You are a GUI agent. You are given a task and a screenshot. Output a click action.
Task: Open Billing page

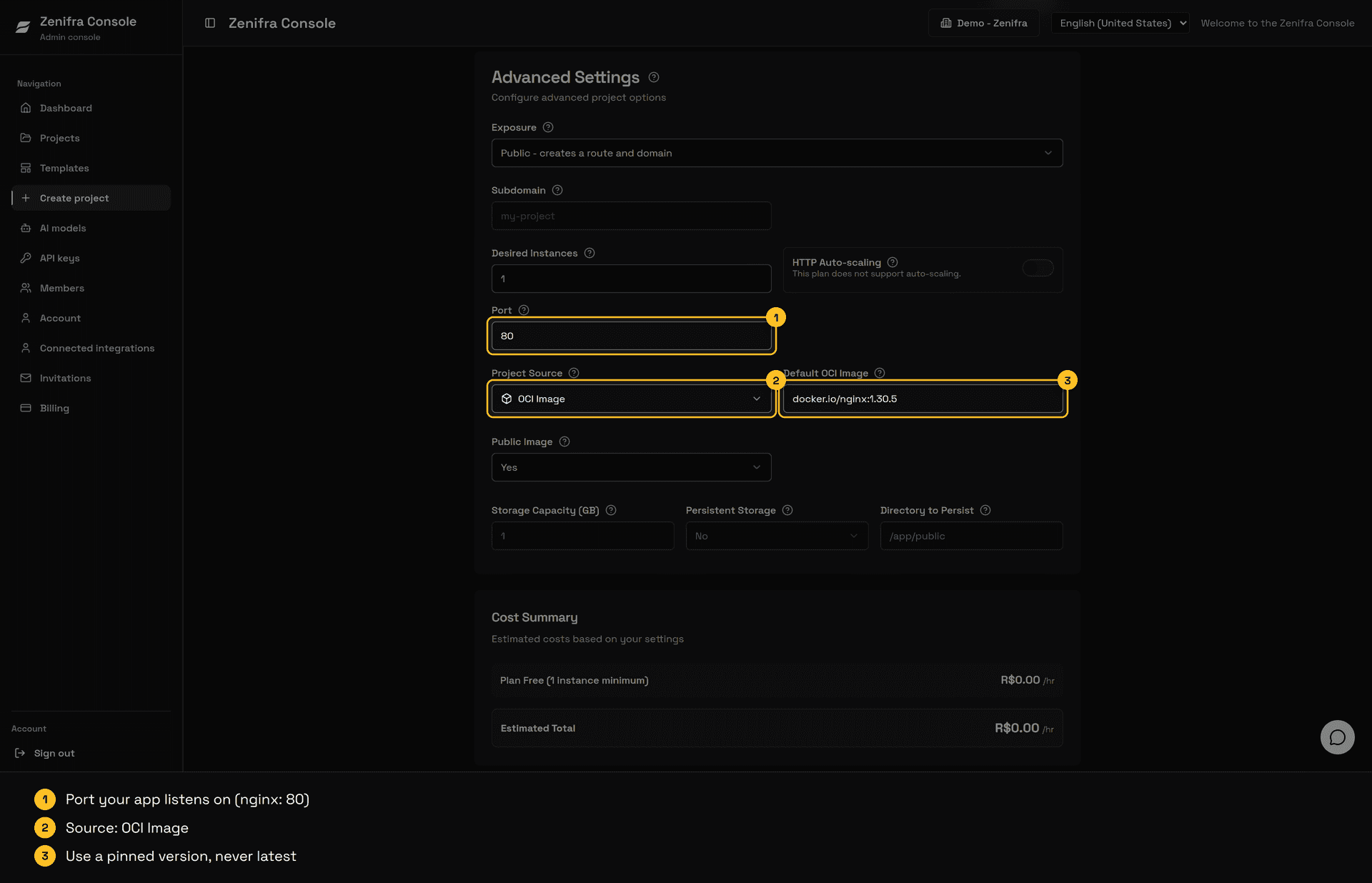[x=91, y=408]
